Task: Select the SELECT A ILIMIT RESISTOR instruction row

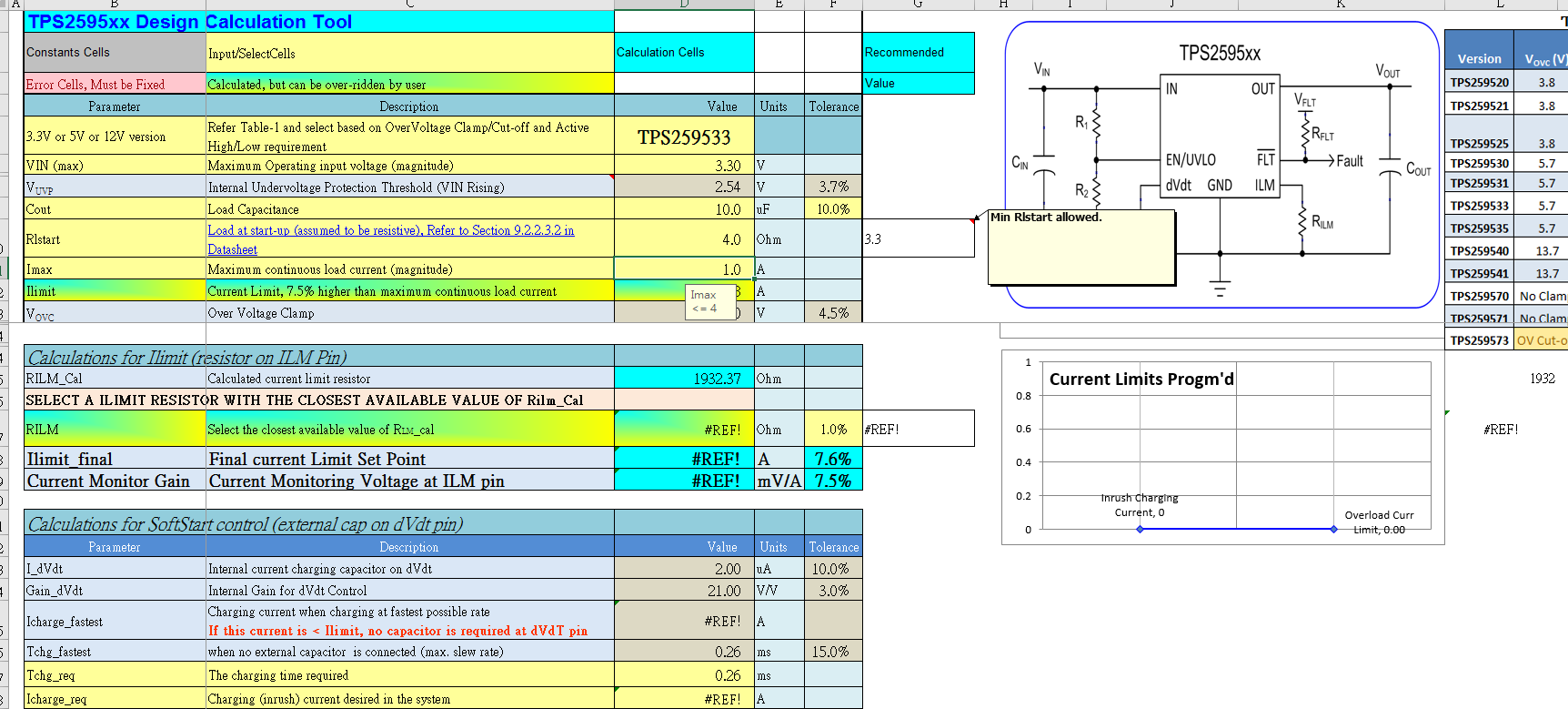Action: [x=319, y=400]
